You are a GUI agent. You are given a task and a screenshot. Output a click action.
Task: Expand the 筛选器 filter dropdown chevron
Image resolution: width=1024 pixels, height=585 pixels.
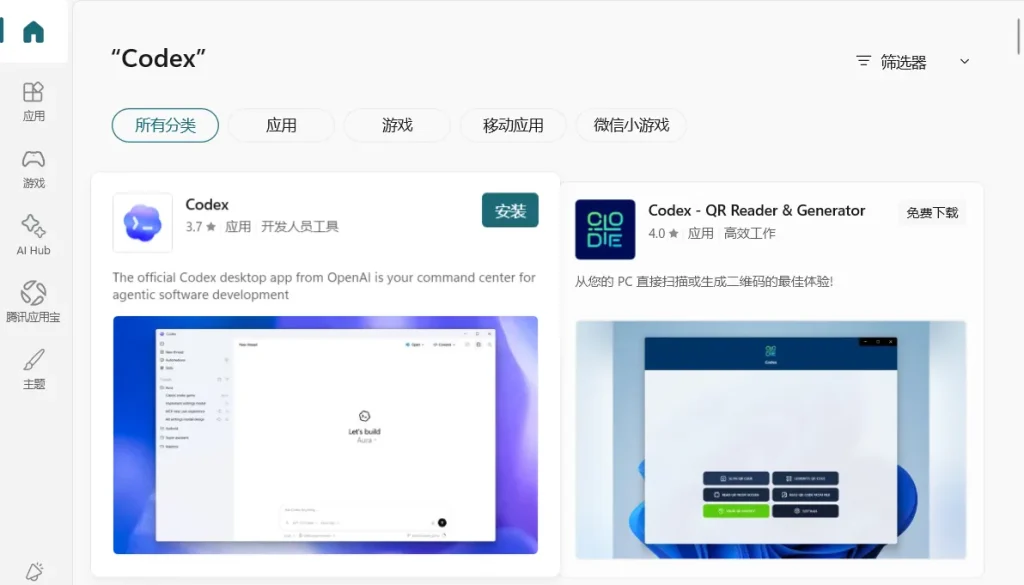coord(964,61)
